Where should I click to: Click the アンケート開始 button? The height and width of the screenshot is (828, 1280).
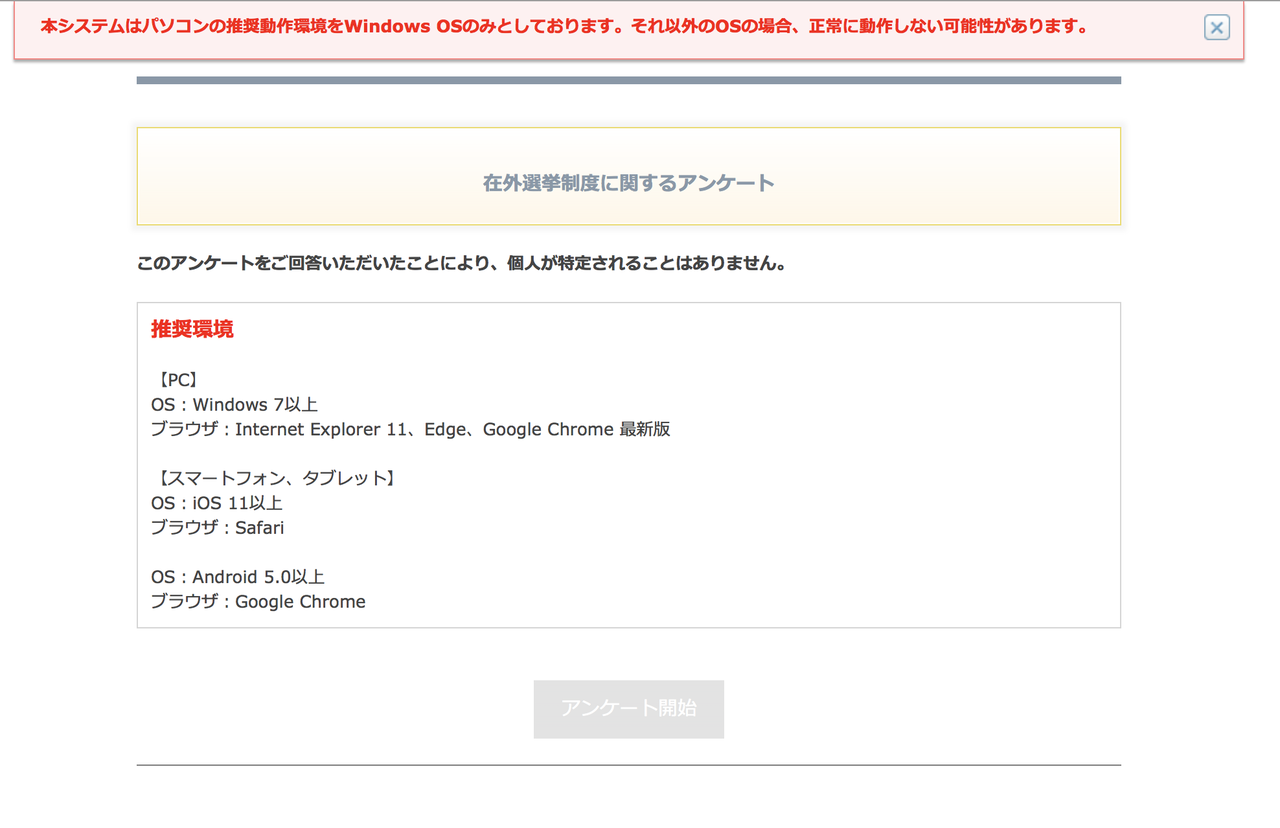[x=628, y=709]
